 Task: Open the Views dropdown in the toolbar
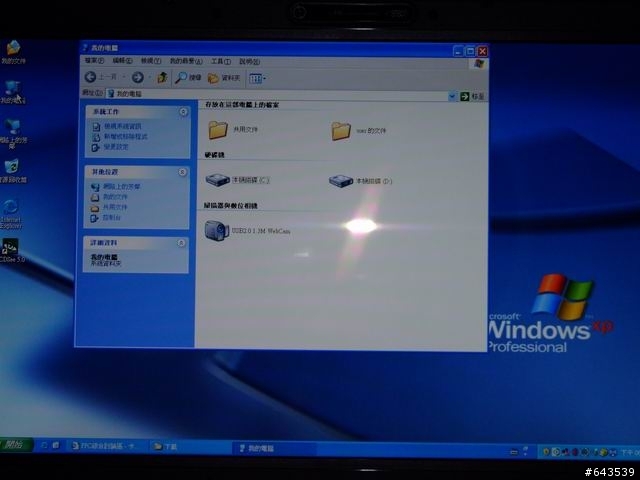257,78
